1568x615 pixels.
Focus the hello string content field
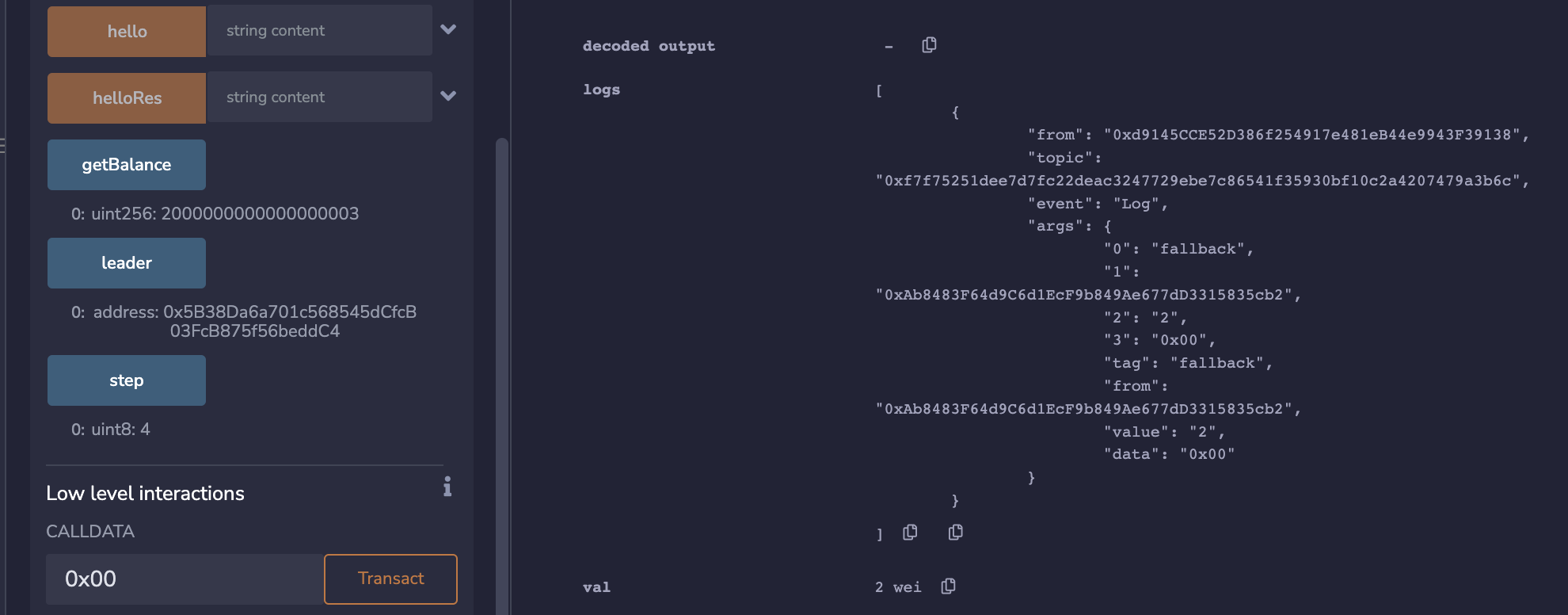(x=319, y=31)
